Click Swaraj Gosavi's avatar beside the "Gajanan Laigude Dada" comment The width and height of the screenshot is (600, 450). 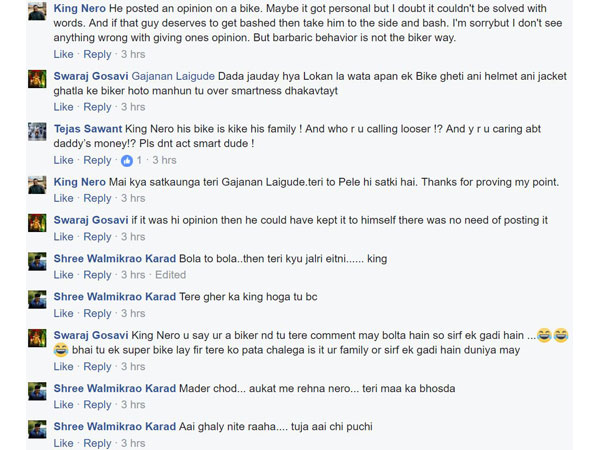coord(37,80)
